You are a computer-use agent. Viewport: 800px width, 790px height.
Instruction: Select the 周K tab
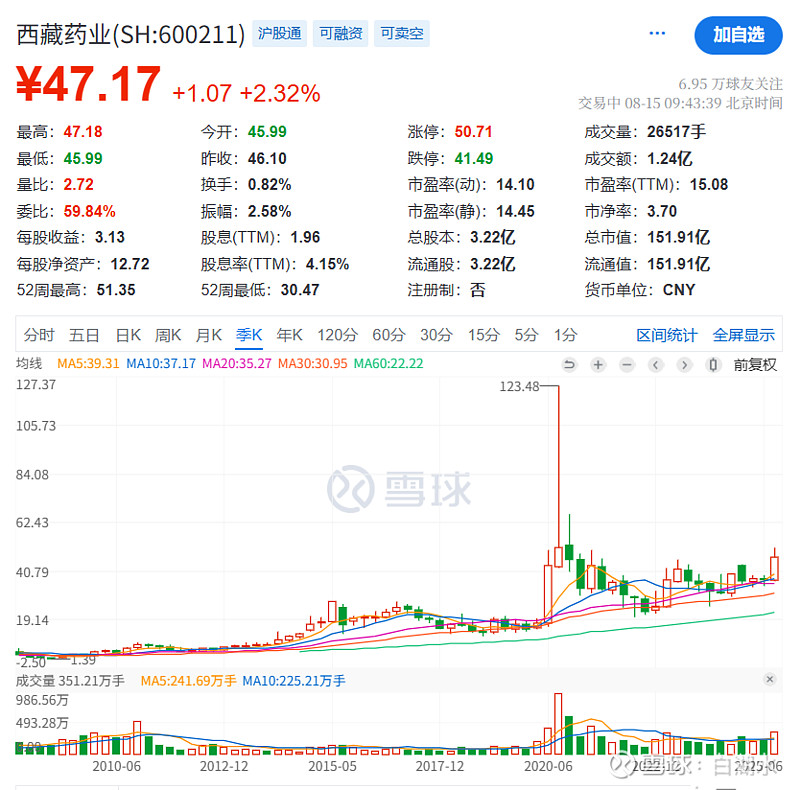(168, 335)
